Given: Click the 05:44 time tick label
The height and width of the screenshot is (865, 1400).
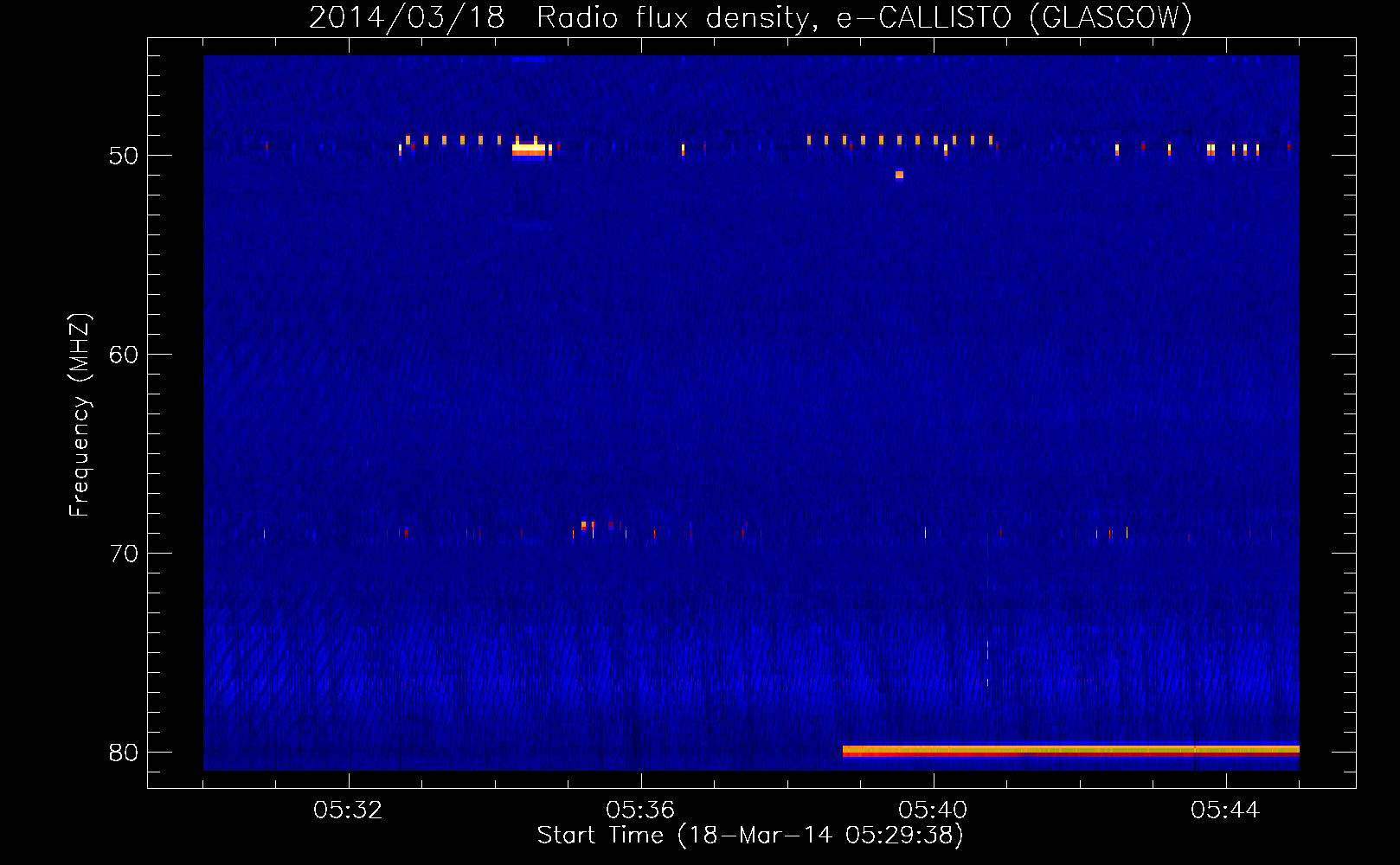Looking at the screenshot, I should click(x=1225, y=811).
